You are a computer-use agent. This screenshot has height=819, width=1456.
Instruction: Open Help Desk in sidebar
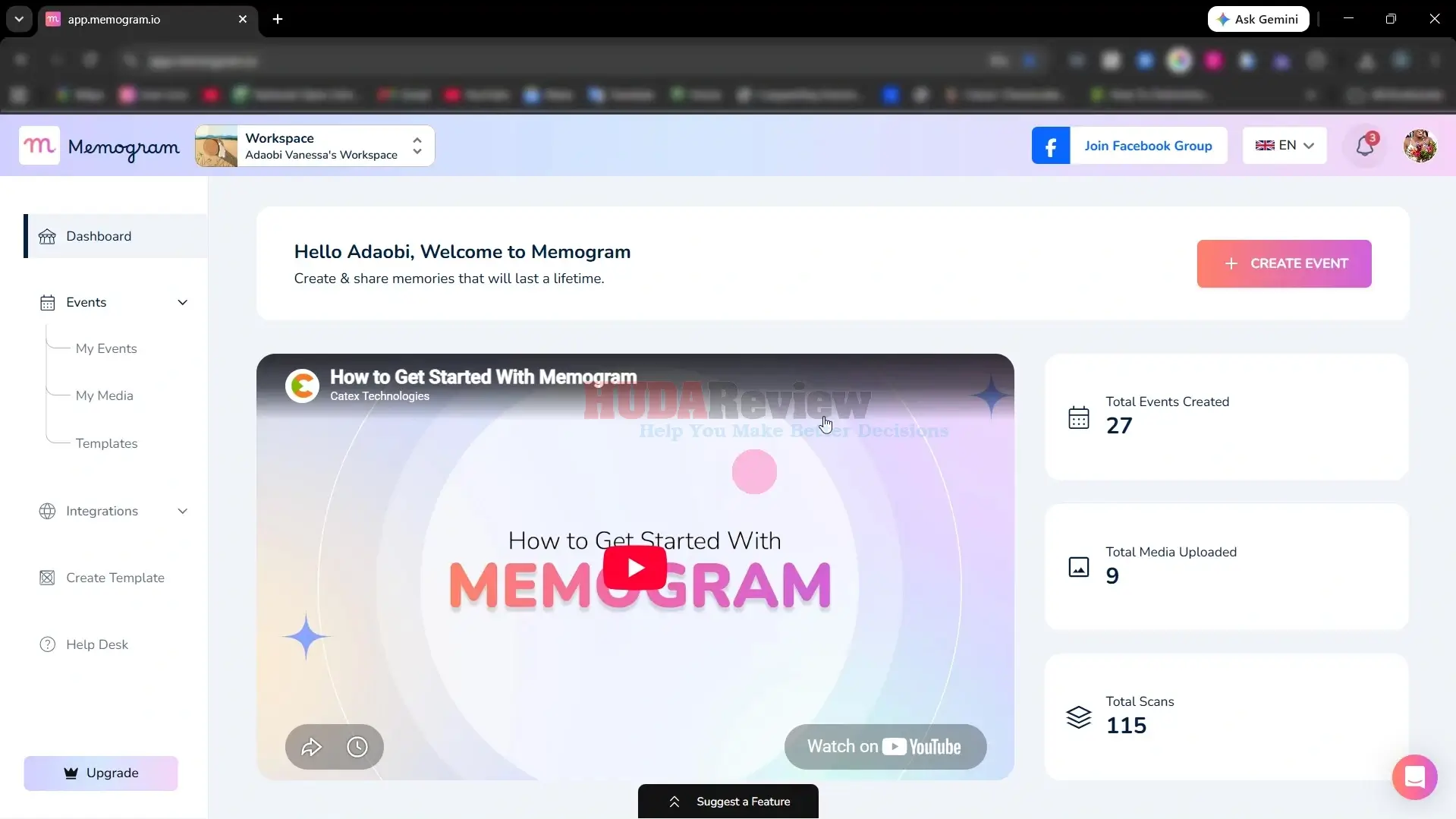[97, 644]
